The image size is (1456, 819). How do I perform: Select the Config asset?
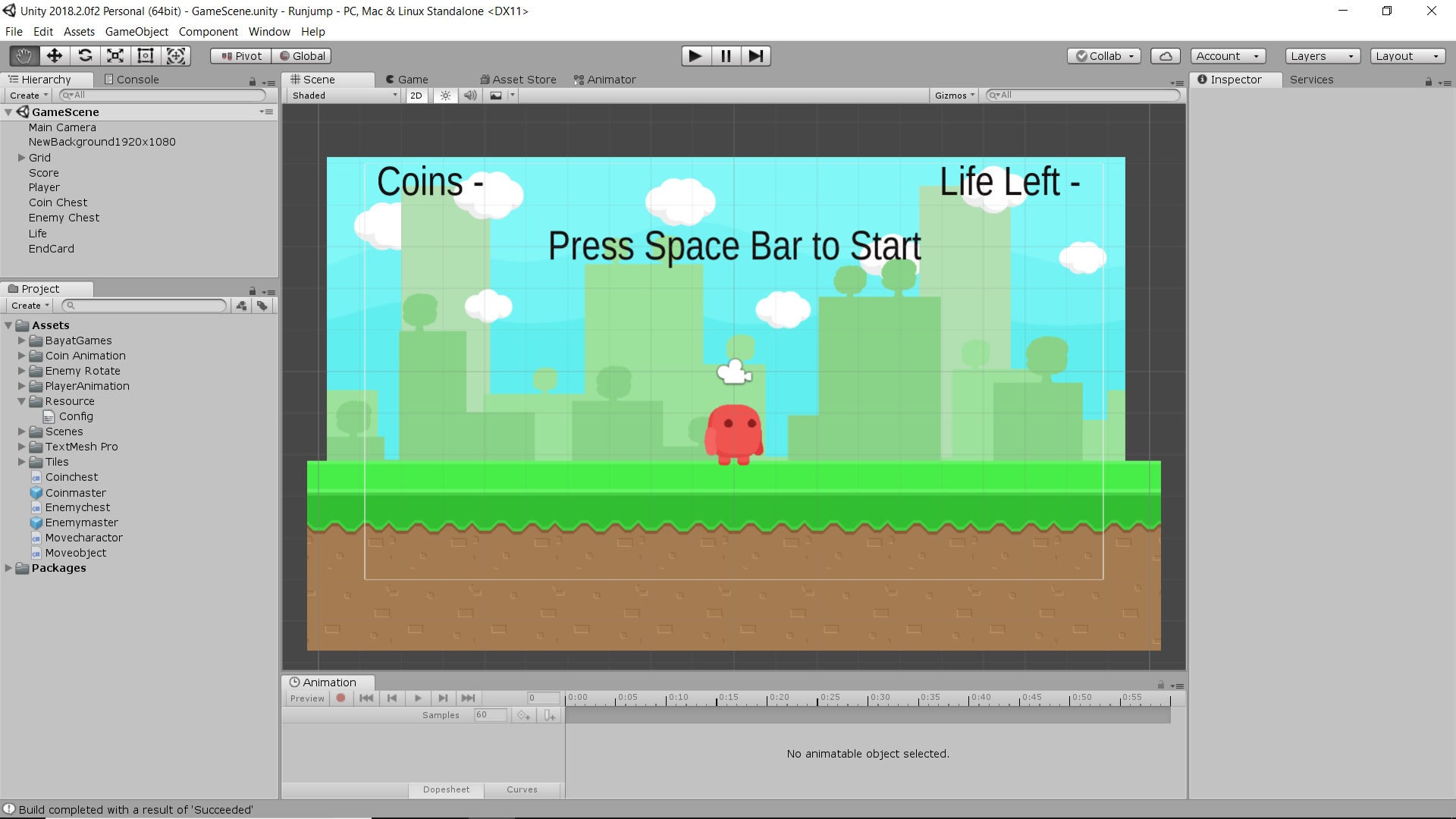pos(76,416)
